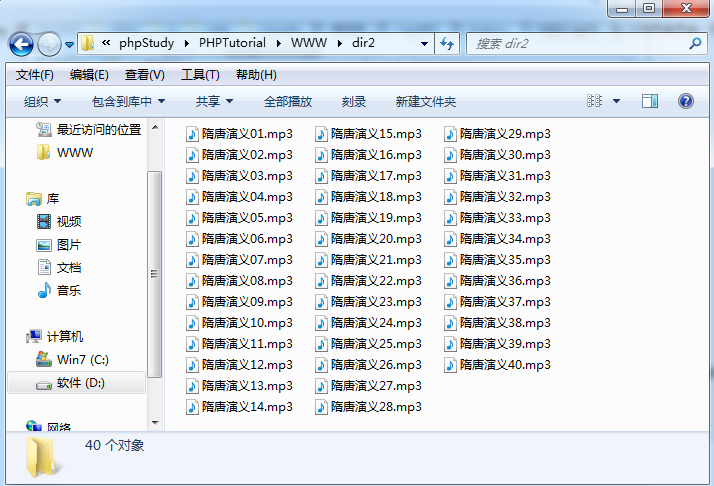This screenshot has width=714, height=486.
Task: Open the 文件(F) menu
Action: coord(35,75)
